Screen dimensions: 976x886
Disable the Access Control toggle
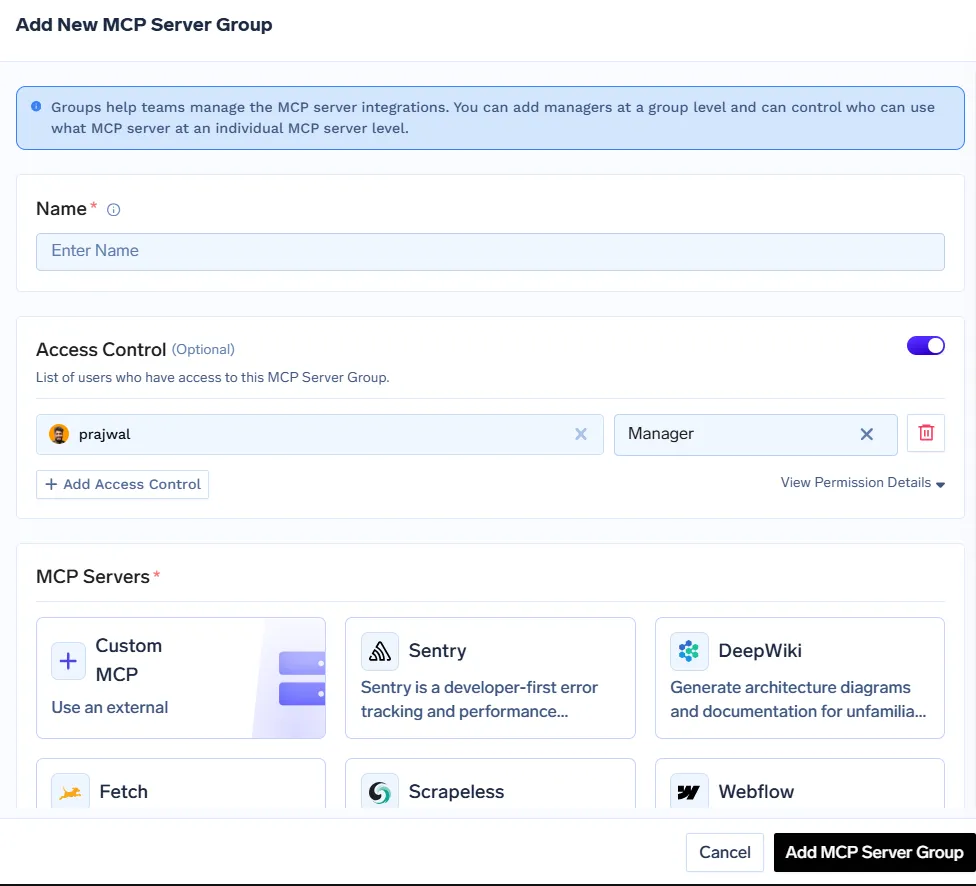point(924,345)
